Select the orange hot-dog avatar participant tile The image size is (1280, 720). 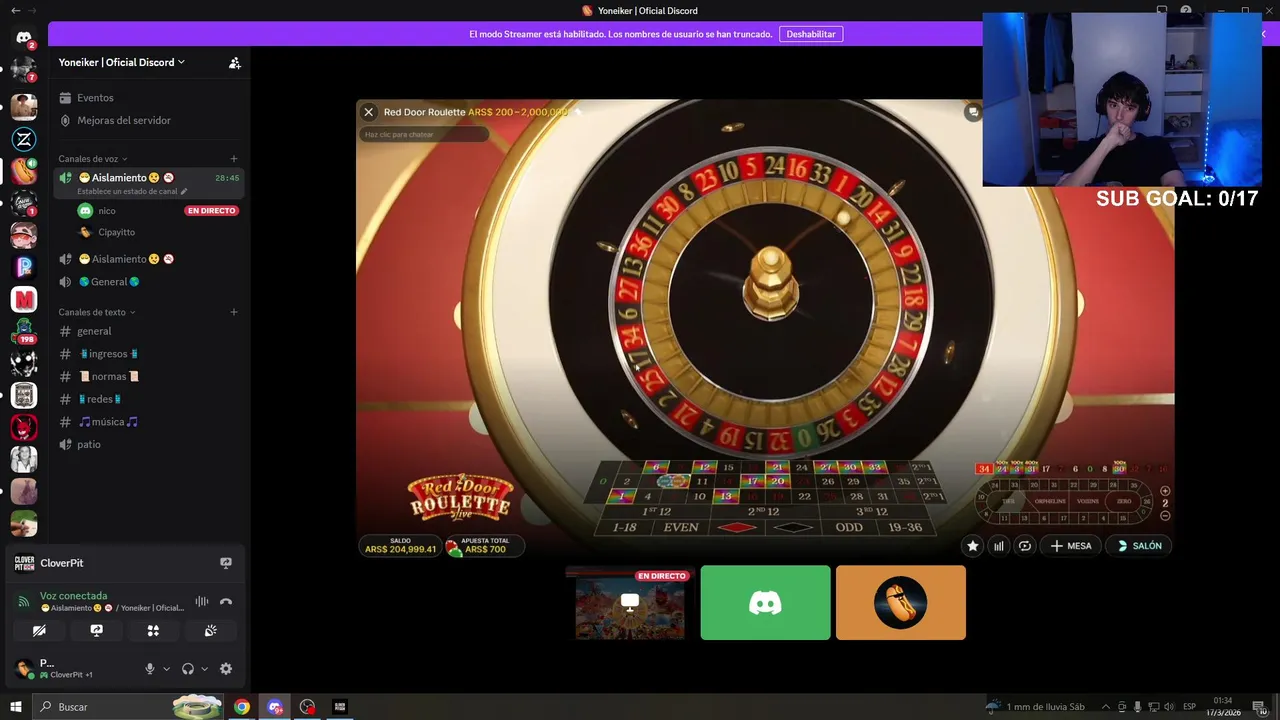click(x=901, y=603)
